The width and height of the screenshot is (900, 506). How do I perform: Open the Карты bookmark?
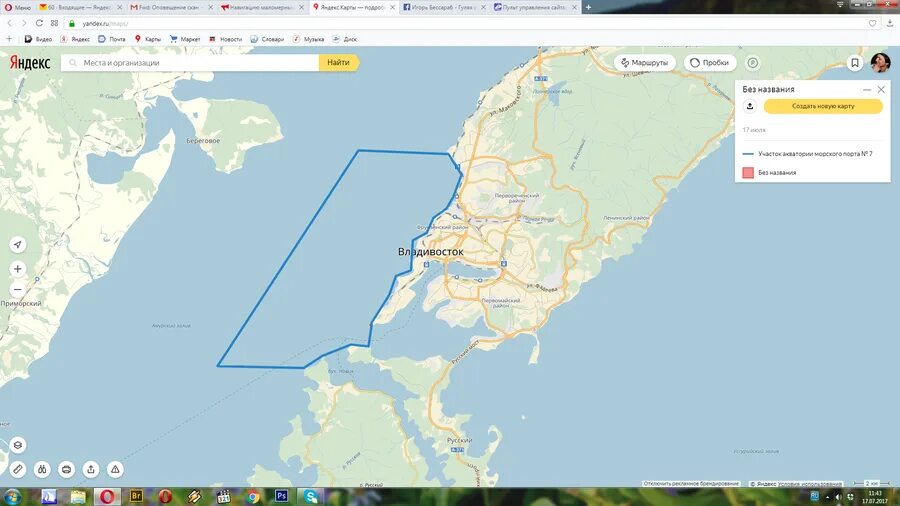pos(148,39)
